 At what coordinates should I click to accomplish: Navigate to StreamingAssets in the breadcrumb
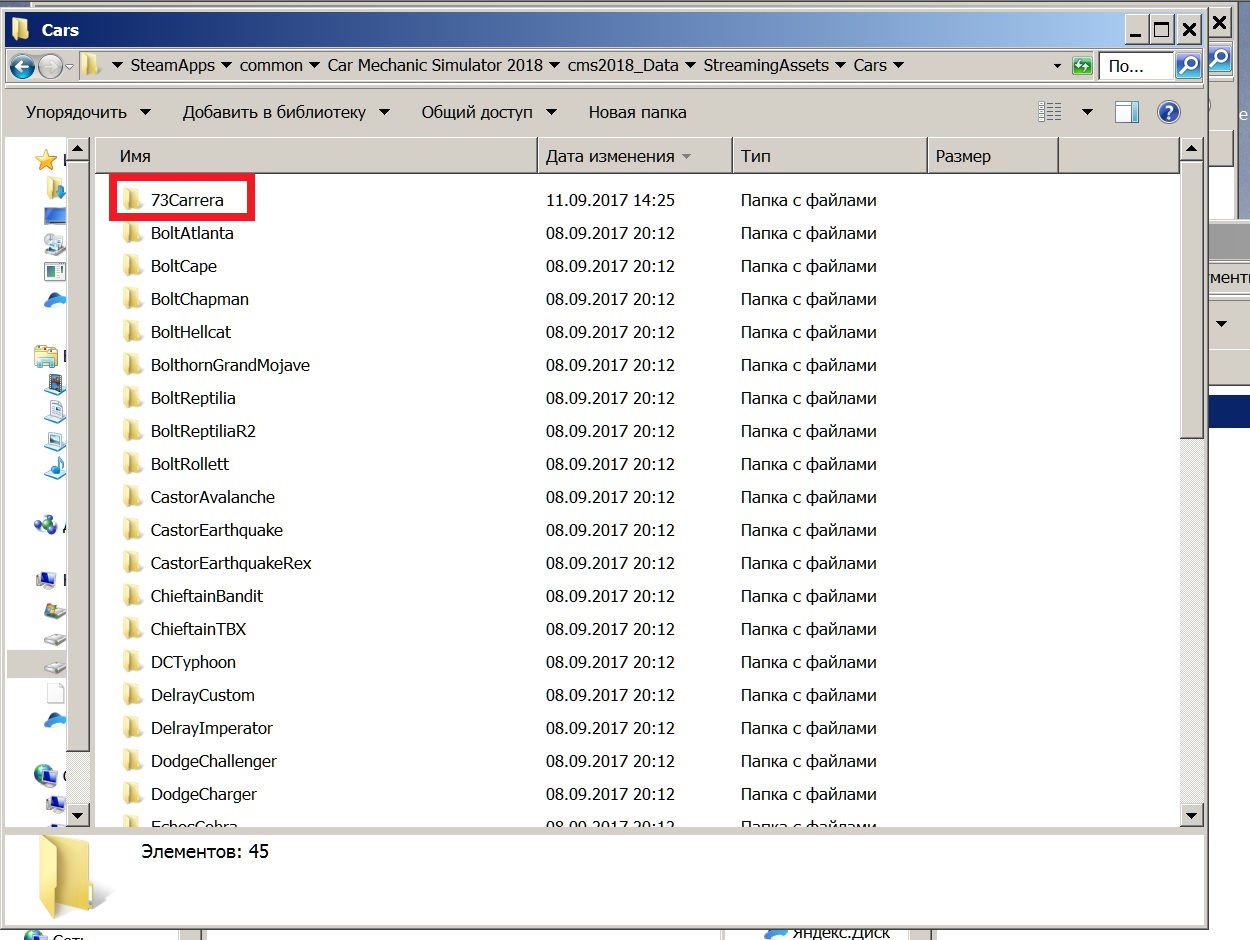(x=766, y=66)
